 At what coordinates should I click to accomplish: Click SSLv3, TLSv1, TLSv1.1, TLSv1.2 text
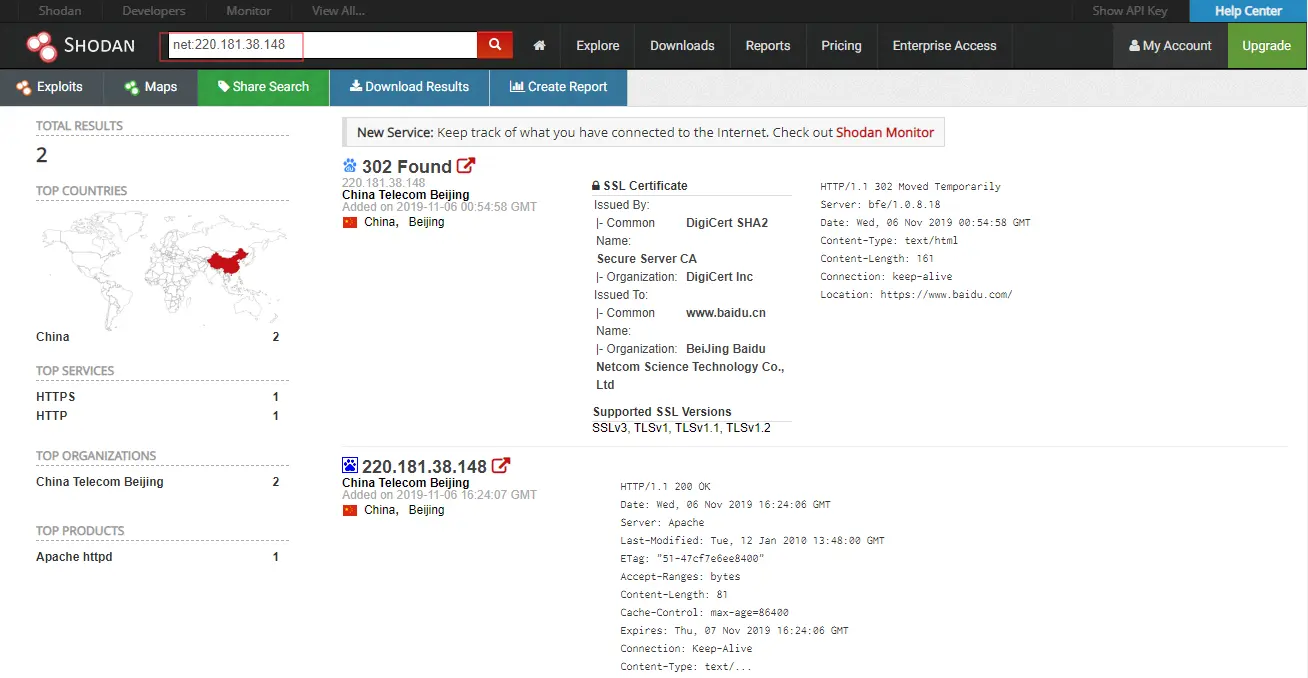click(x=681, y=428)
